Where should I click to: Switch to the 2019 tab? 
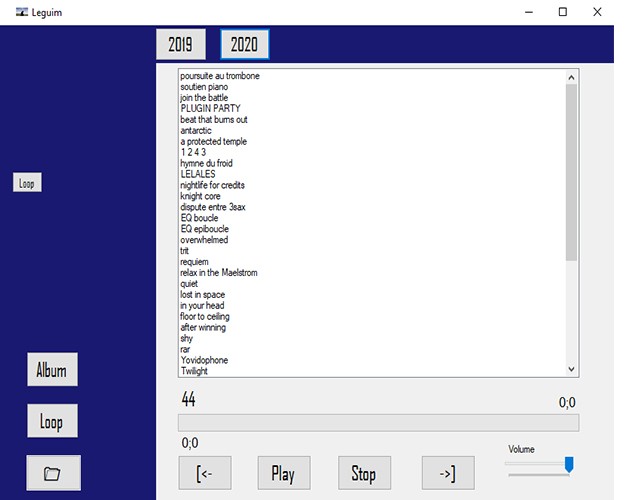point(181,45)
